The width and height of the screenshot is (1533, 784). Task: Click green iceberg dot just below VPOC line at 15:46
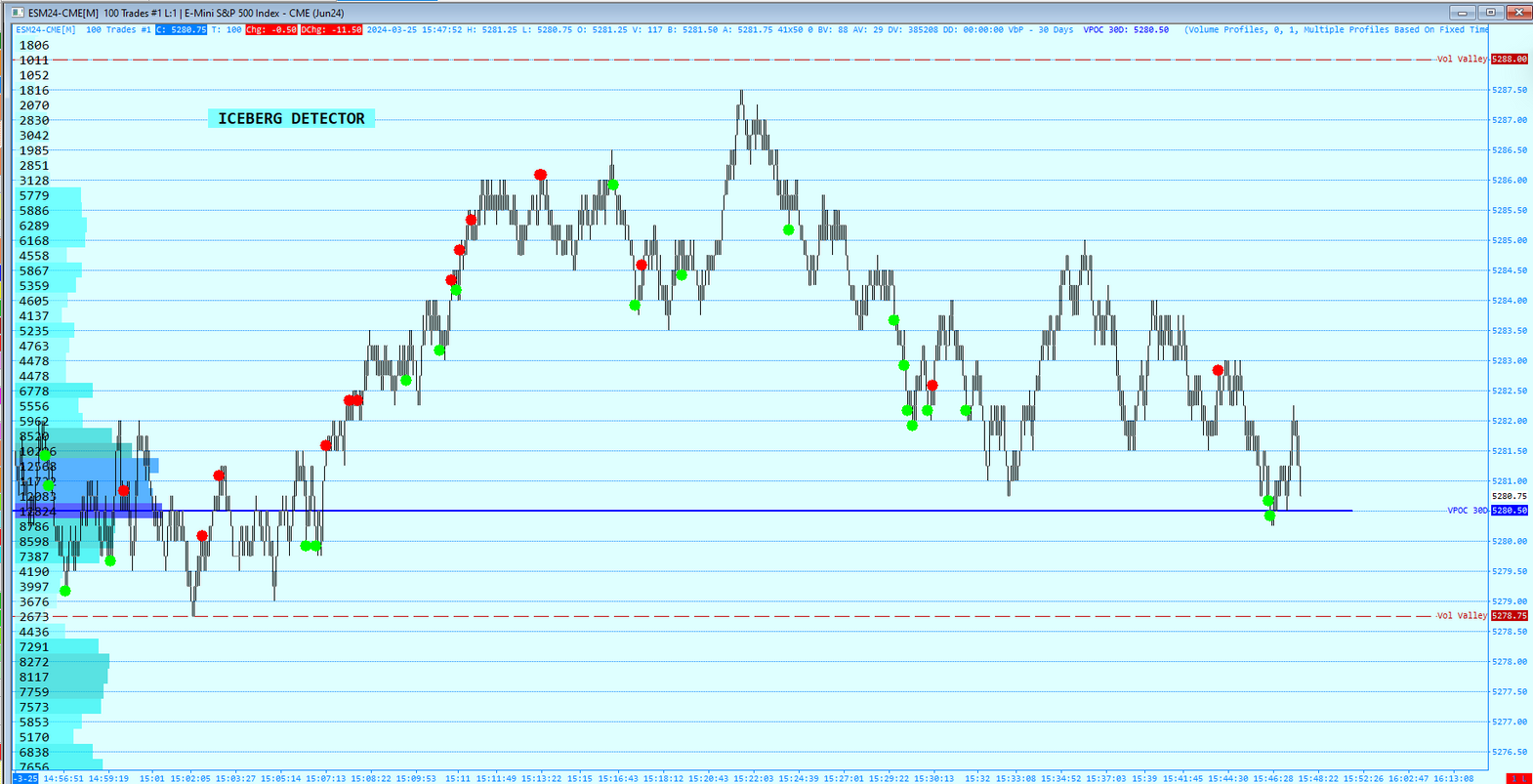[1269, 516]
